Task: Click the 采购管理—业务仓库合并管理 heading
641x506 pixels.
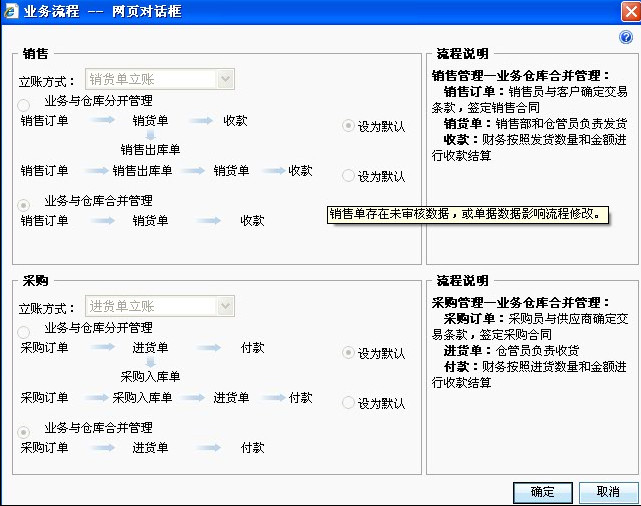Action: coord(520,303)
